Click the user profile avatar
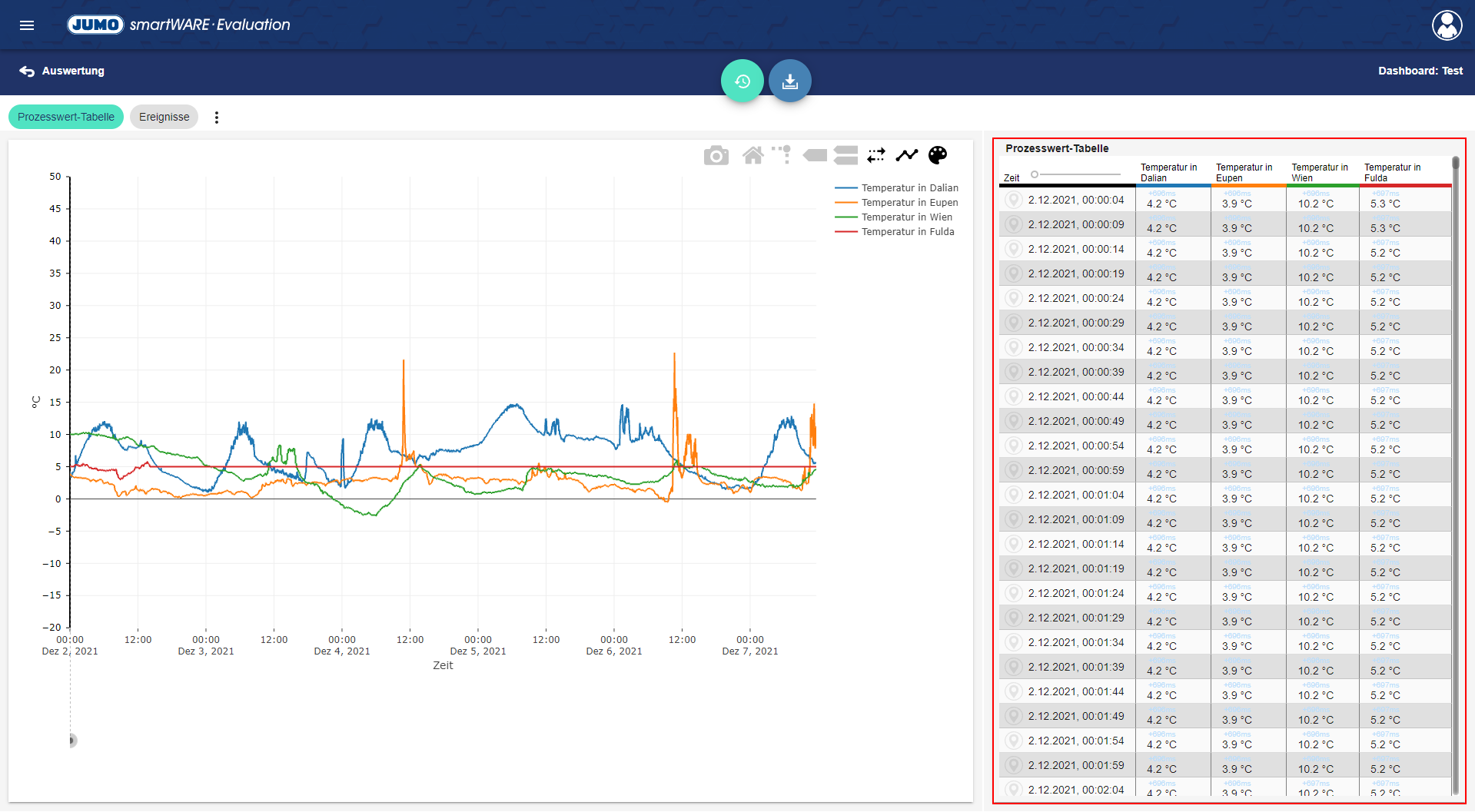This screenshot has height=812, width=1475. 1447,25
